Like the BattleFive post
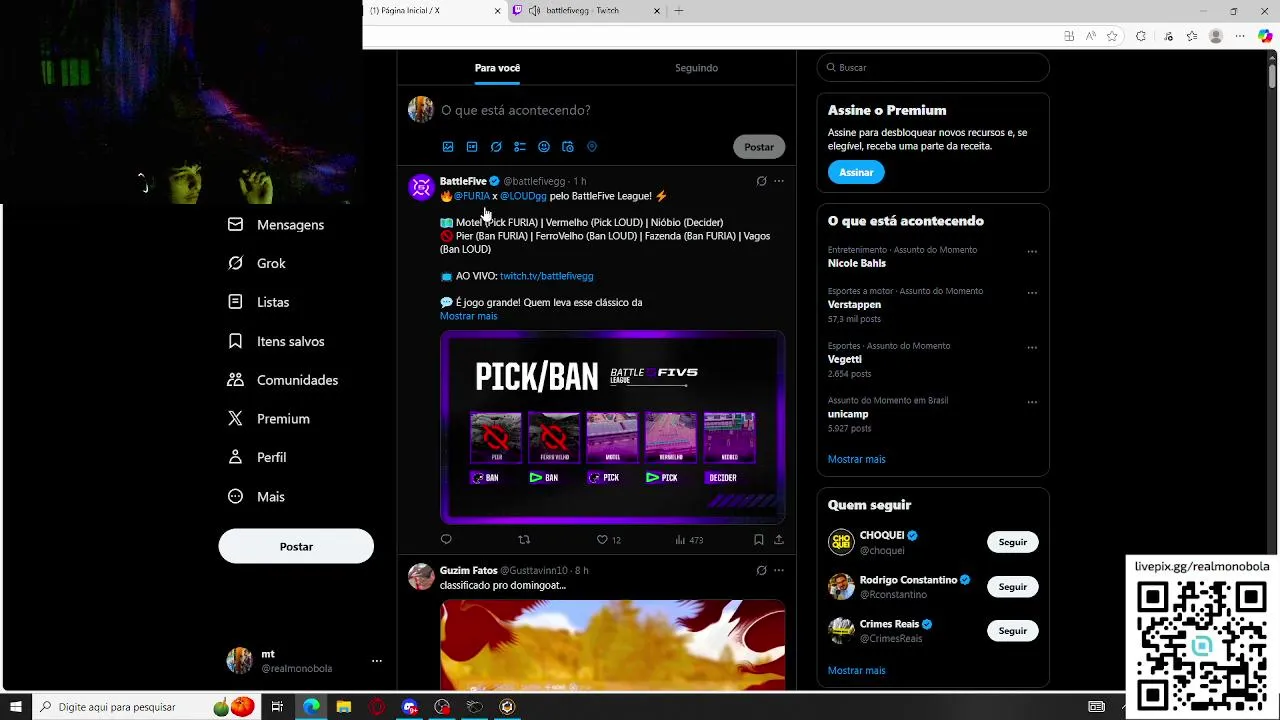The image size is (1280, 720). pos(608,540)
